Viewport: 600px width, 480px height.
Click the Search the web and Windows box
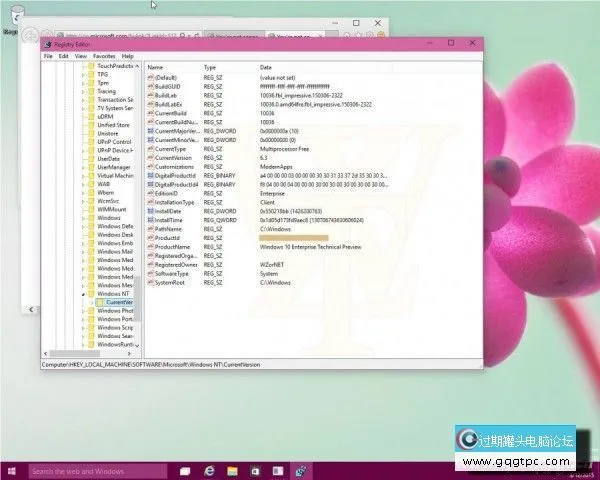[x=90, y=470]
